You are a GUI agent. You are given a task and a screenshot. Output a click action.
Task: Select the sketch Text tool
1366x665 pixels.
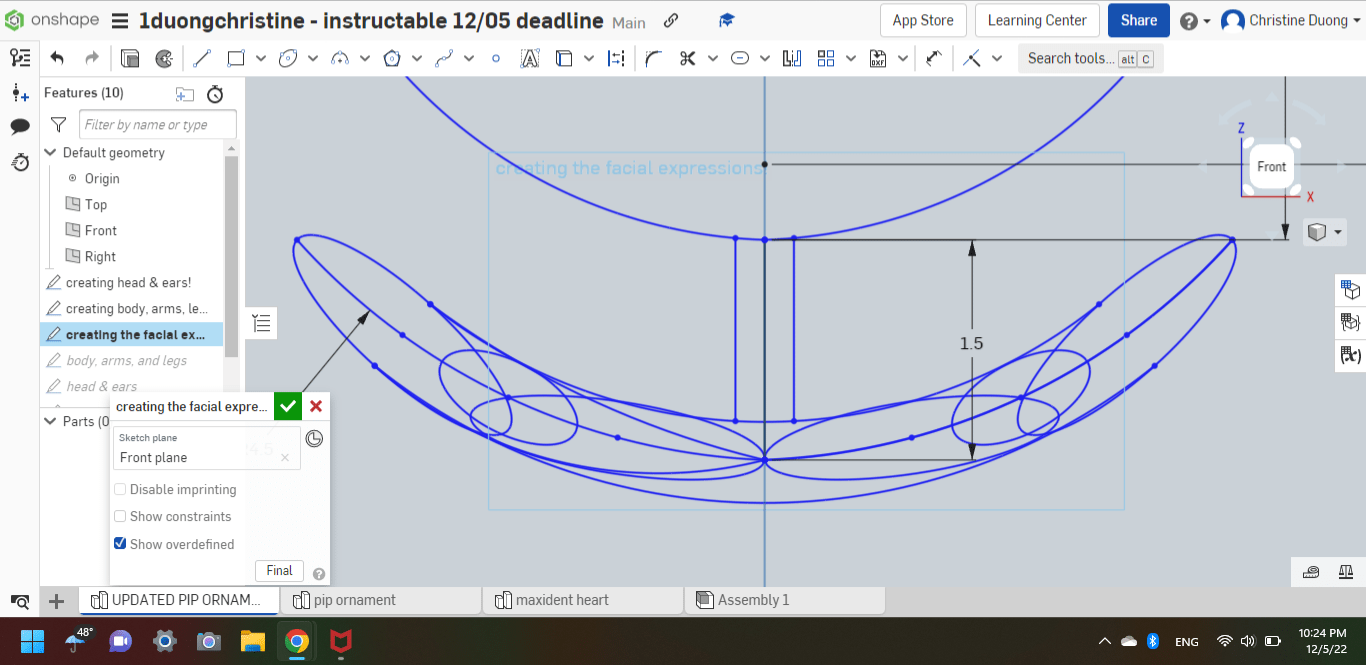530,58
